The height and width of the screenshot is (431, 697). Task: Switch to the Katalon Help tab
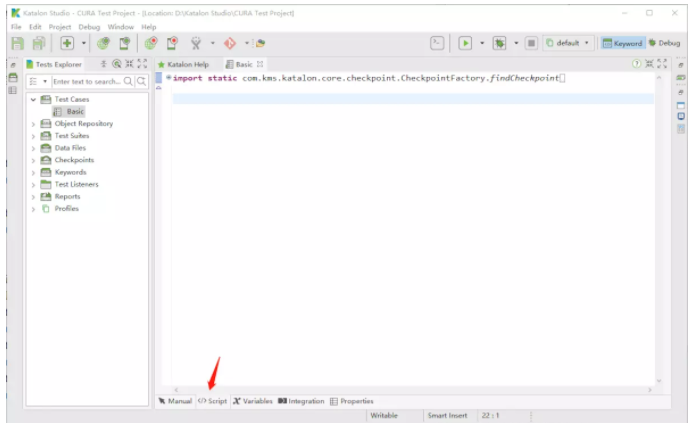(x=183, y=64)
